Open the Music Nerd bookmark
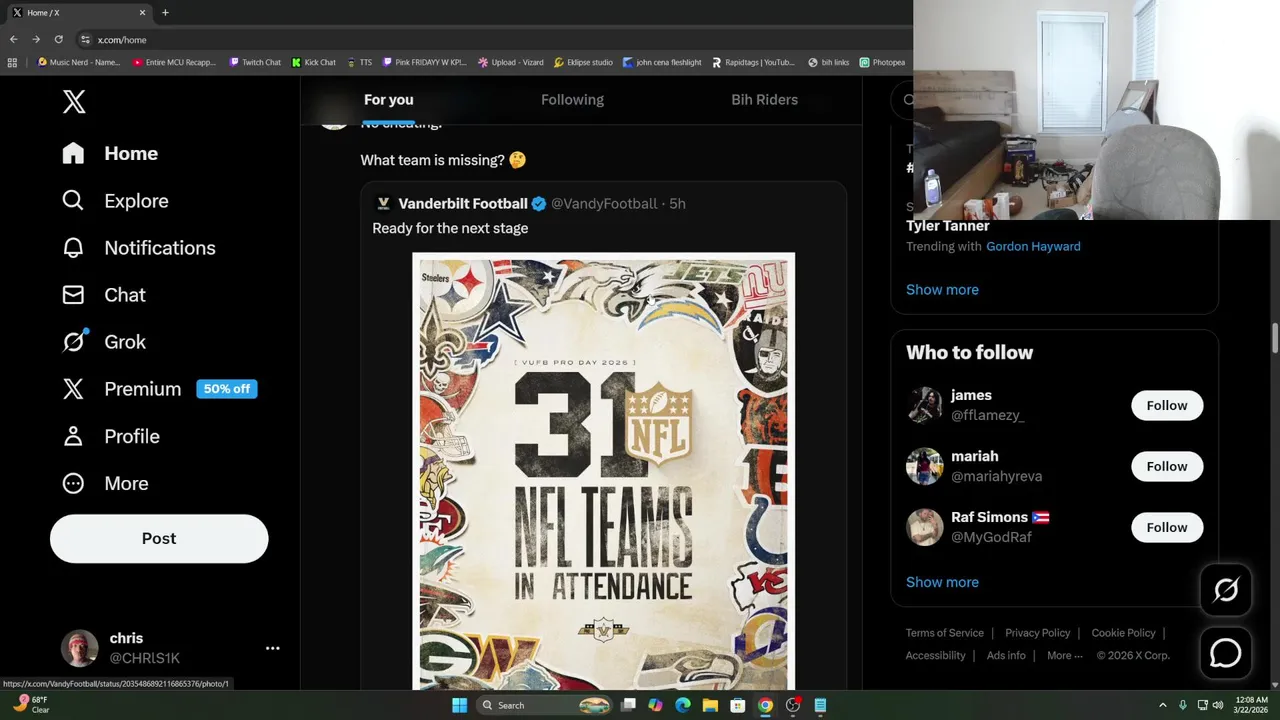1280x720 pixels. click(79, 62)
